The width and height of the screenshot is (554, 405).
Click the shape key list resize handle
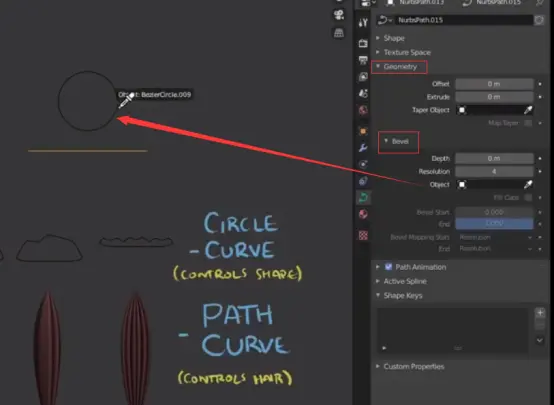[x=458, y=348]
